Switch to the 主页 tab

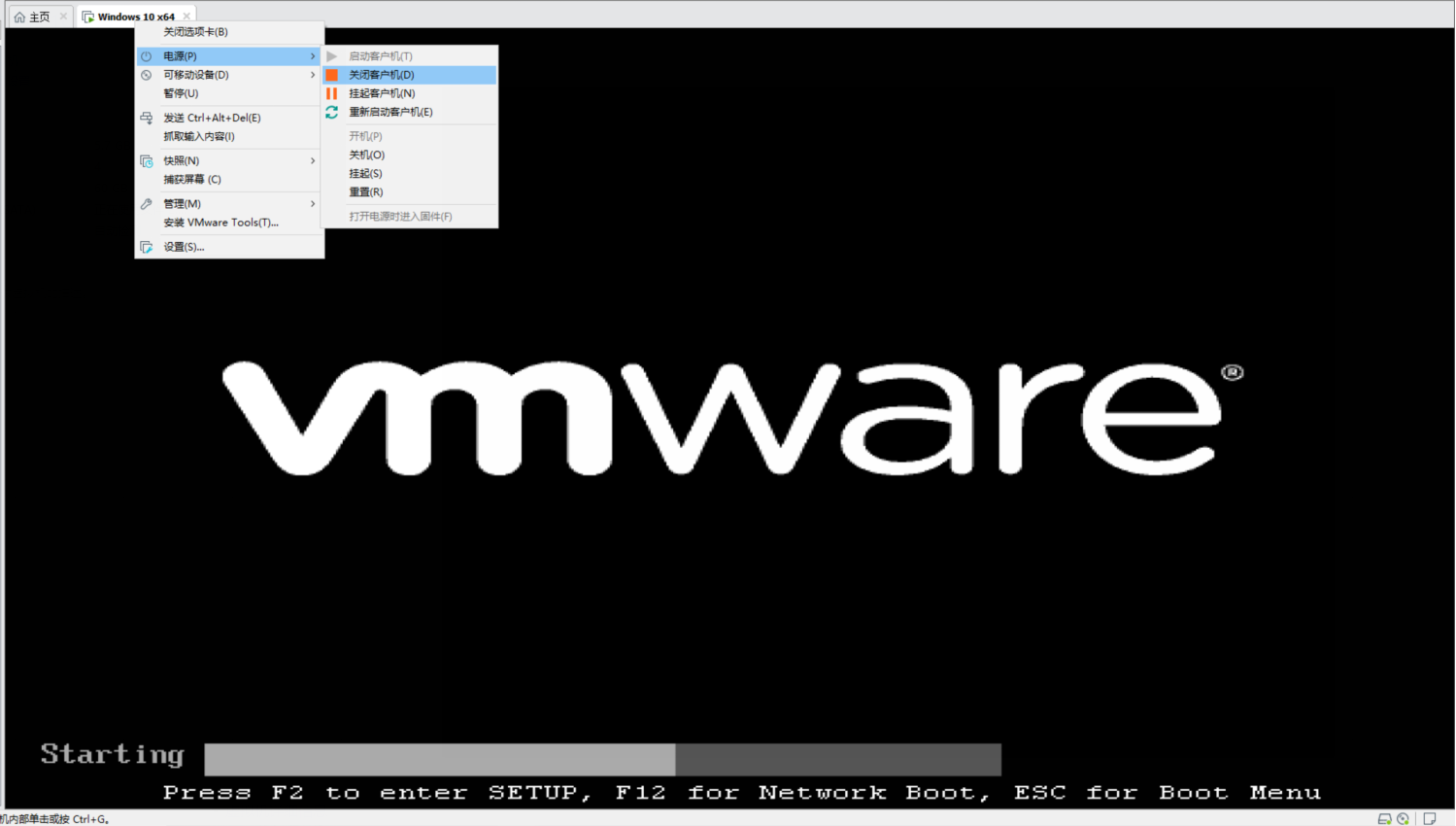pyautogui.click(x=40, y=17)
